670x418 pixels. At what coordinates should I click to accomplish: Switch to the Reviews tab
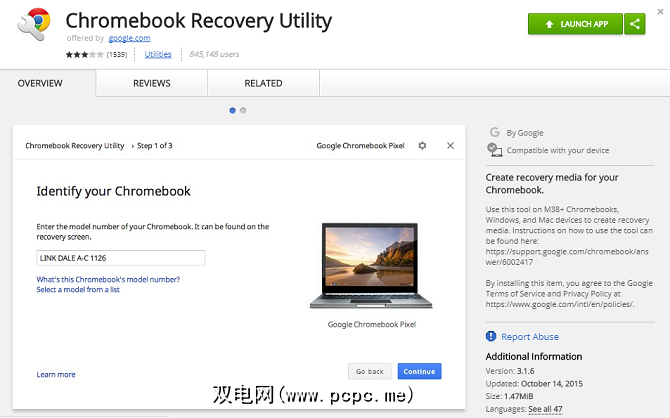coord(152,83)
